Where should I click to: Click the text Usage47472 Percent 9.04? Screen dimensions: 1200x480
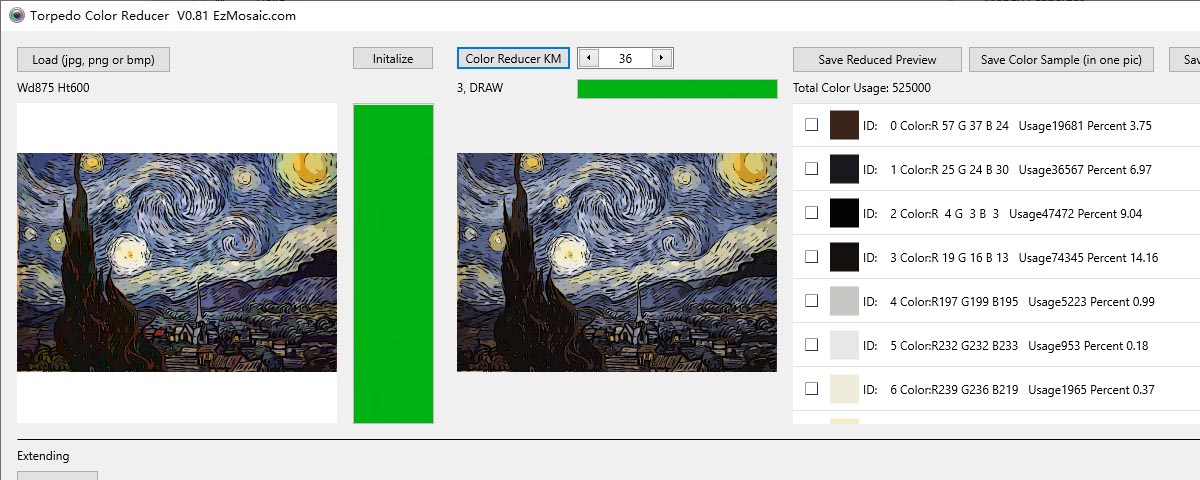(1075, 214)
